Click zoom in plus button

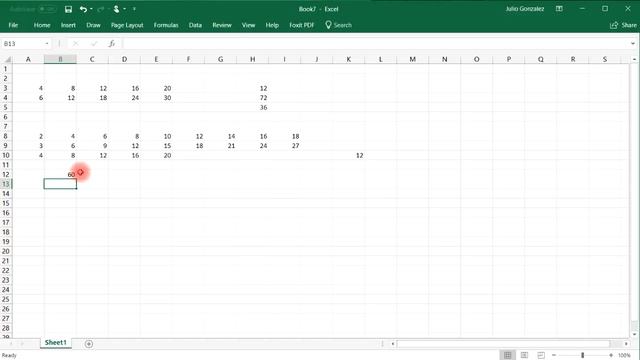[x=611, y=355]
